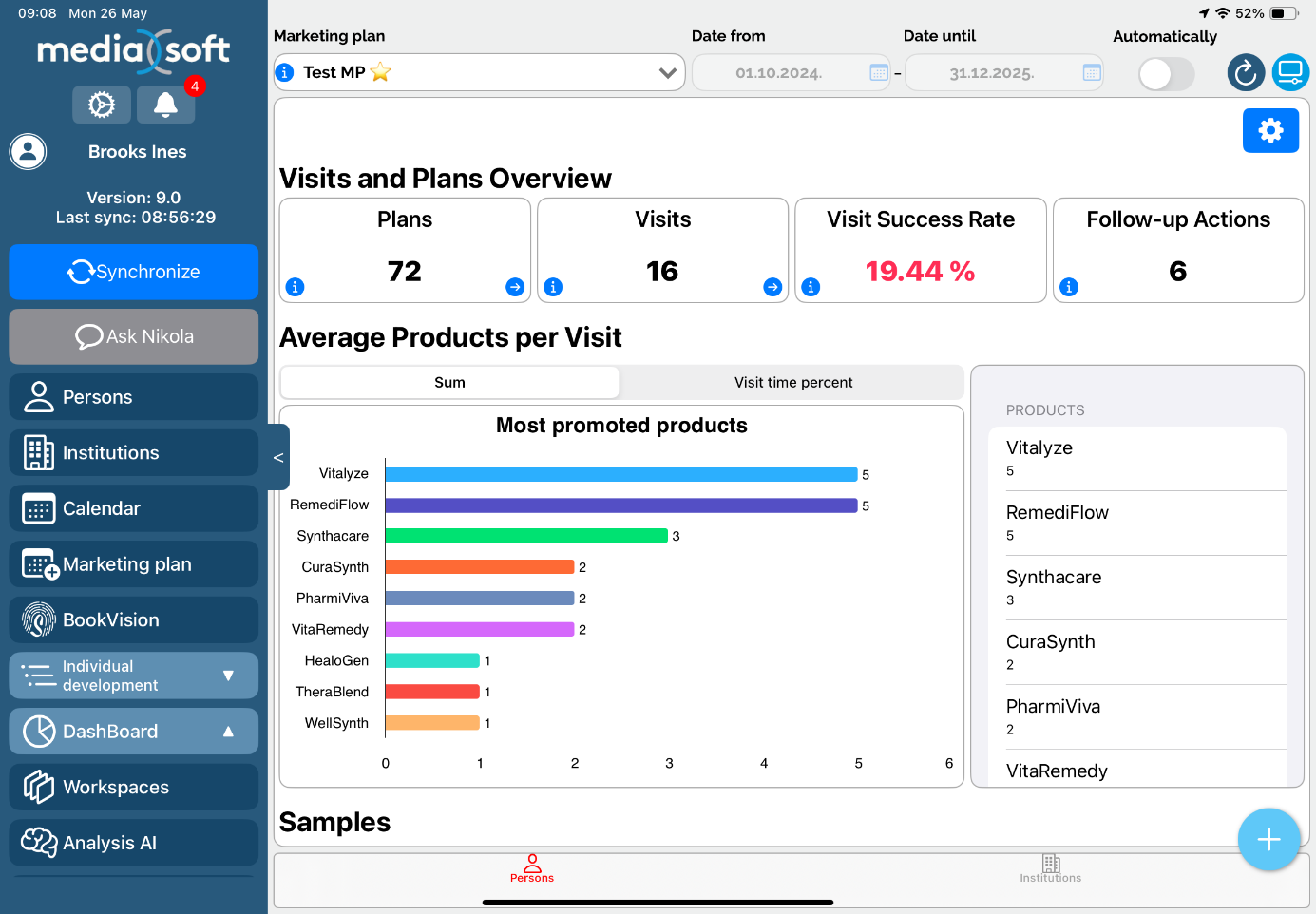The image size is (1316, 914).
Task: Switch to Institutions bottom tab
Action: [1050, 867]
